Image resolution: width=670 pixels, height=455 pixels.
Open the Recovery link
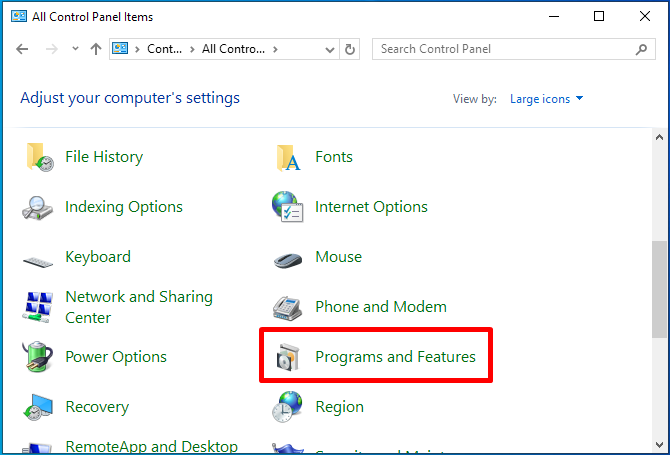(97, 407)
